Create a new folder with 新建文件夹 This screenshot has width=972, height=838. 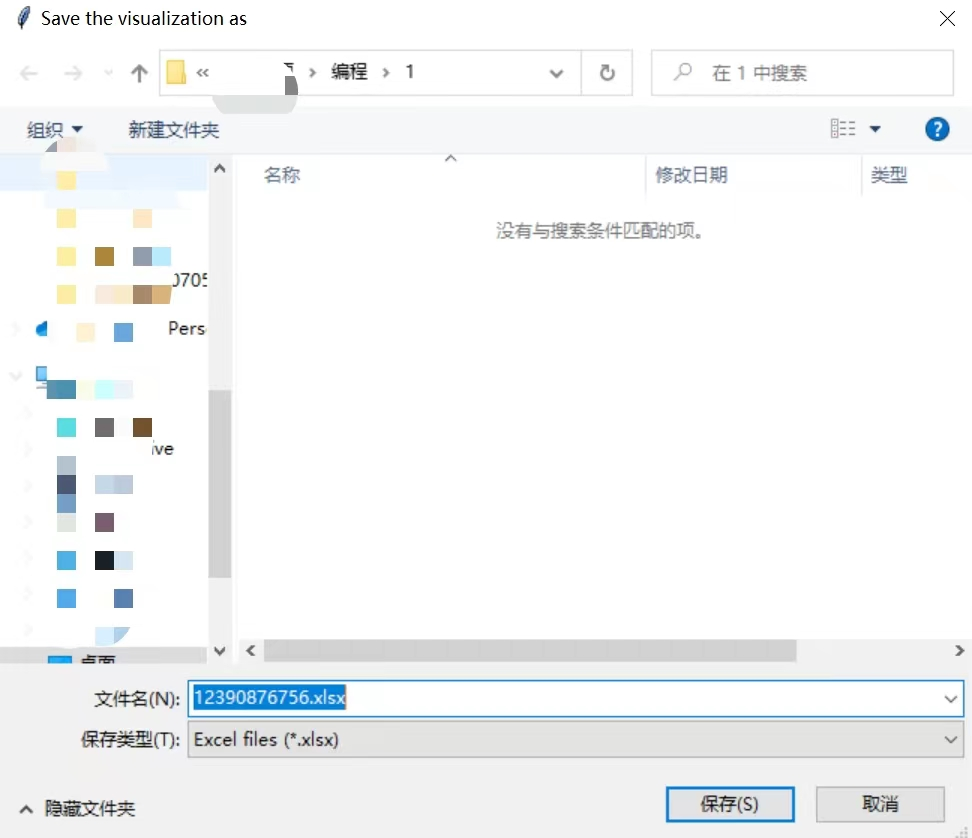coord(173,128)
